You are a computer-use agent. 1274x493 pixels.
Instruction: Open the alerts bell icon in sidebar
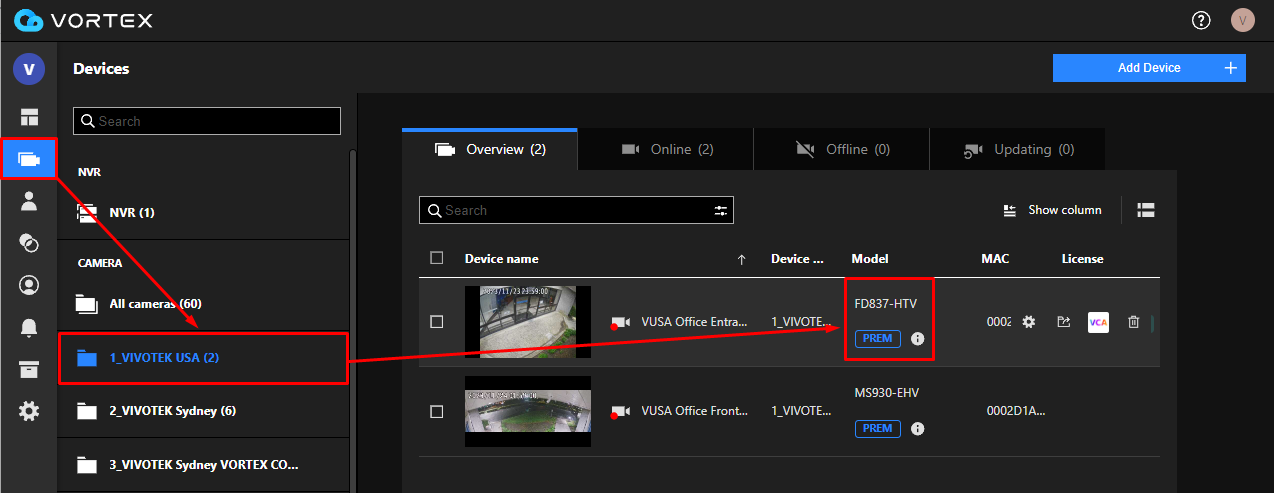(x=29, y=328)
